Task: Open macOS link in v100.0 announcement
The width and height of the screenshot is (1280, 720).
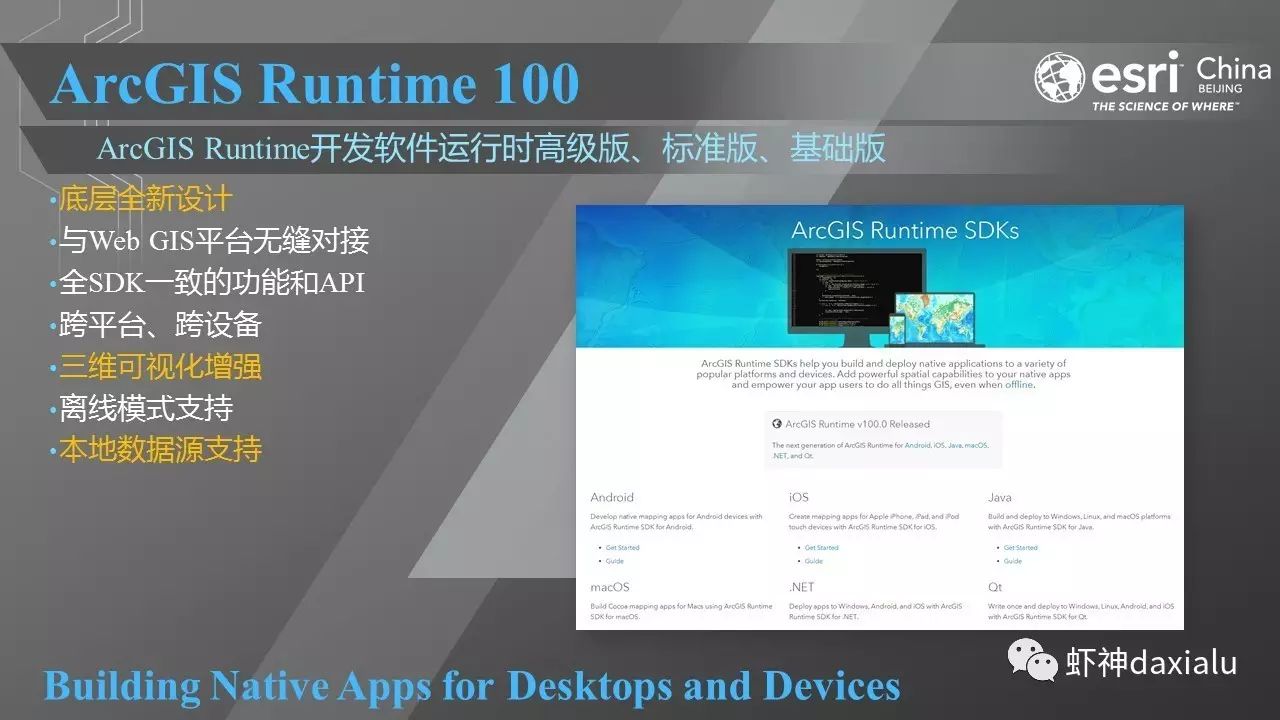Action: pos(977,445)
